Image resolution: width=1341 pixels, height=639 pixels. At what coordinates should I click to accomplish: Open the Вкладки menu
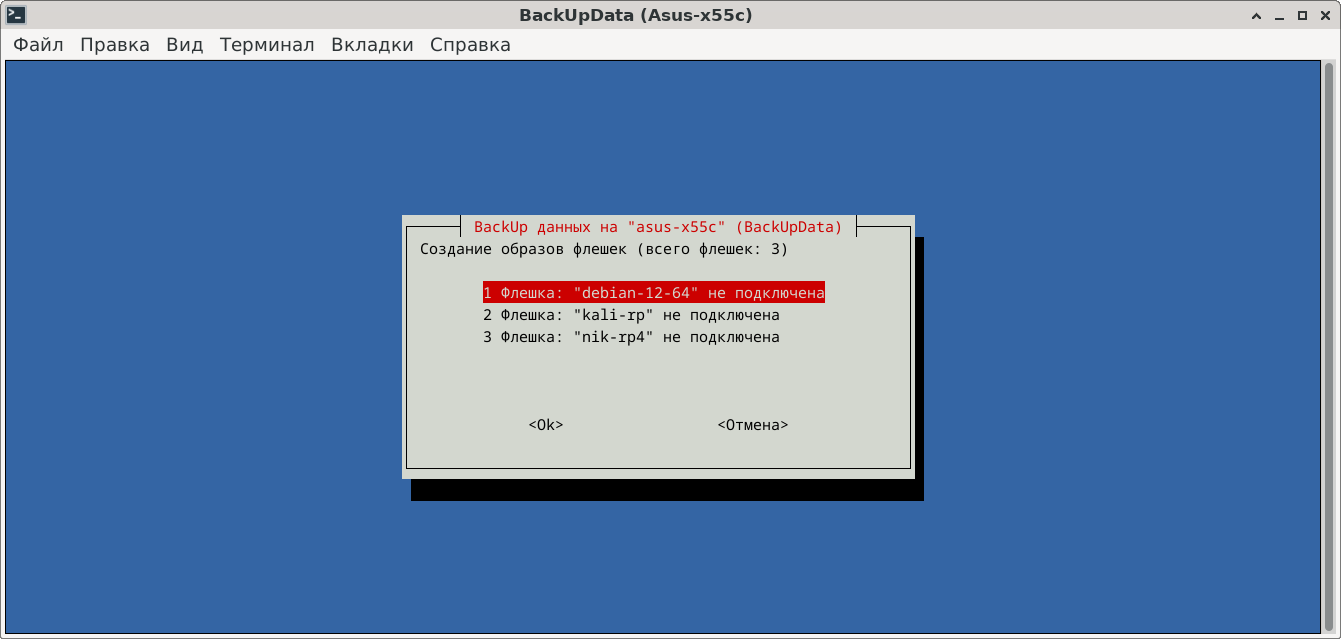click(x=372, y=45)
